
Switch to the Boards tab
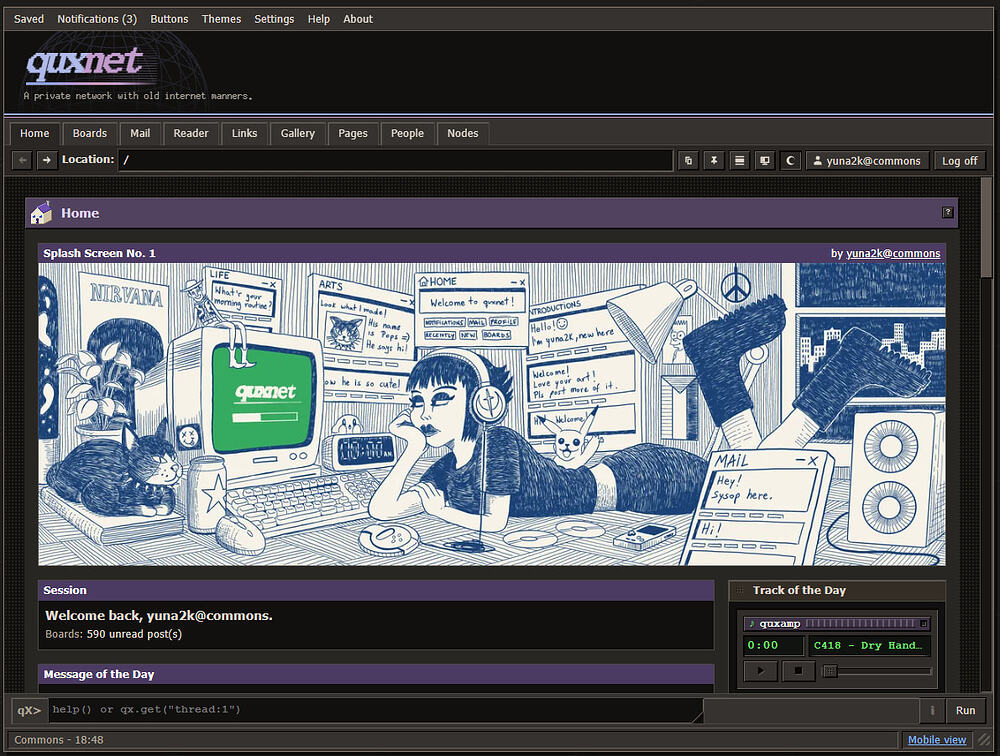pos(89,133)
